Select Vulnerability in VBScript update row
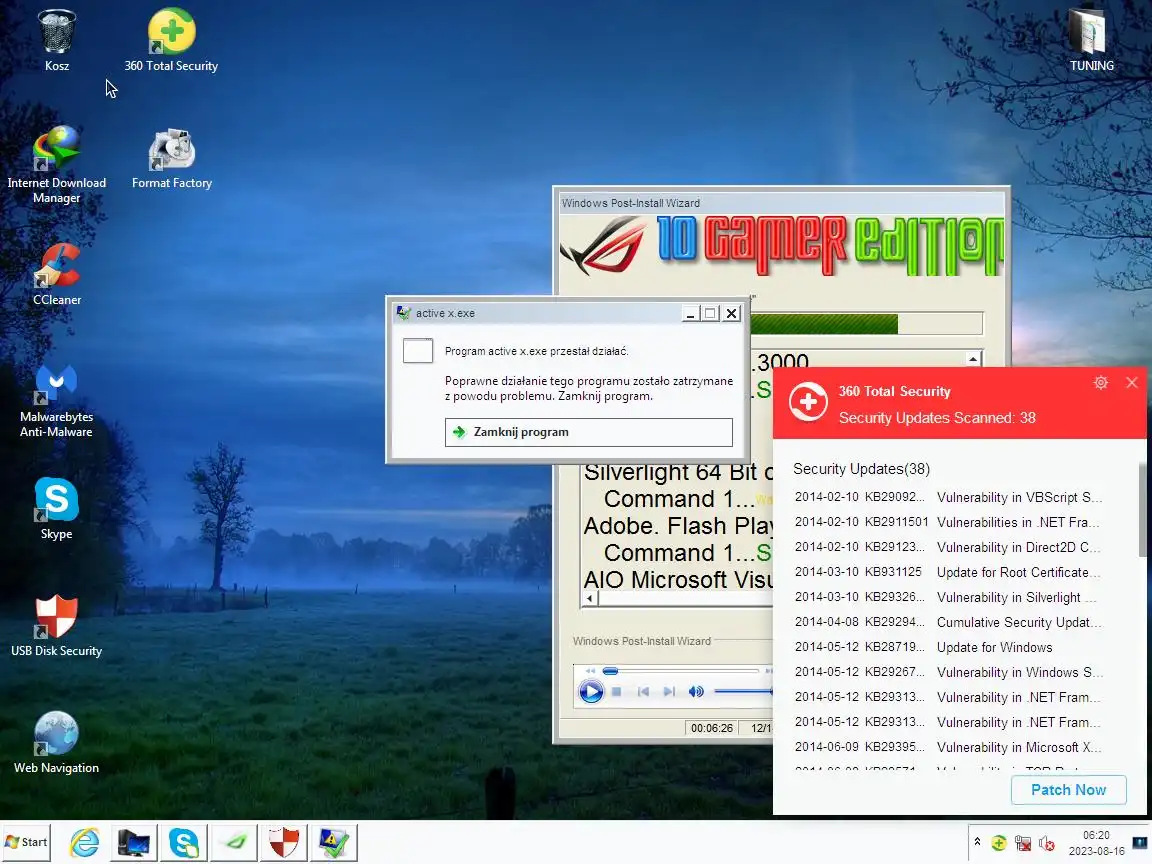The width and height of the screenshot is (1152, 864). pyautogui.click(x=948, y=497)
